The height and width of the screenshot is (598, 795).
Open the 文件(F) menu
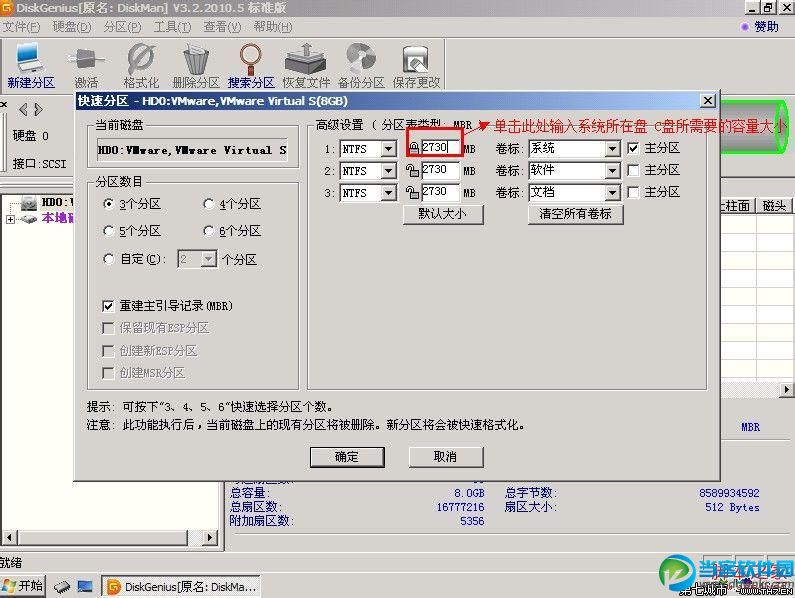tap(21, 27)
